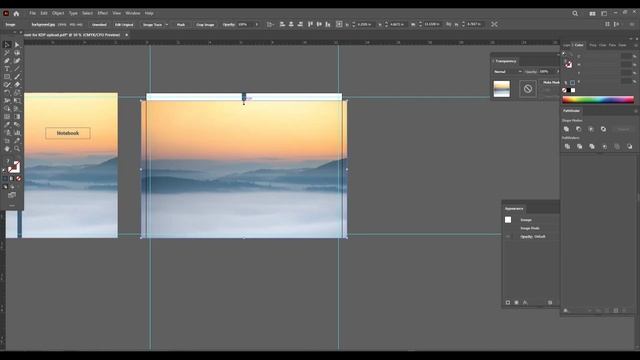Image resolution: width=640 pixels, height=360 pixels.
Task: Click Trim pathfinder icon
Action: click(580, 147)
